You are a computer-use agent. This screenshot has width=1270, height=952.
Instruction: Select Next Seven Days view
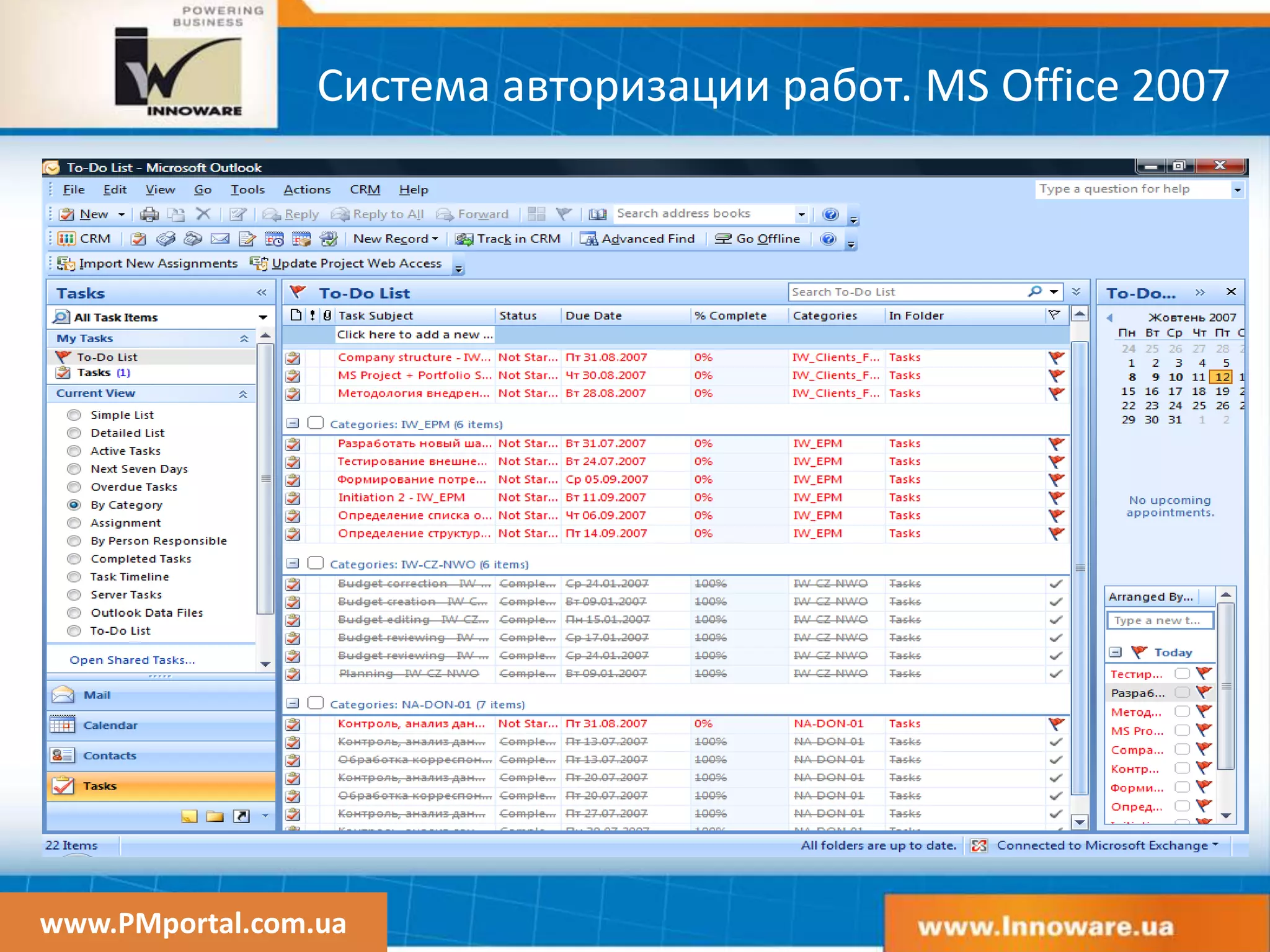tap(74, 469)
